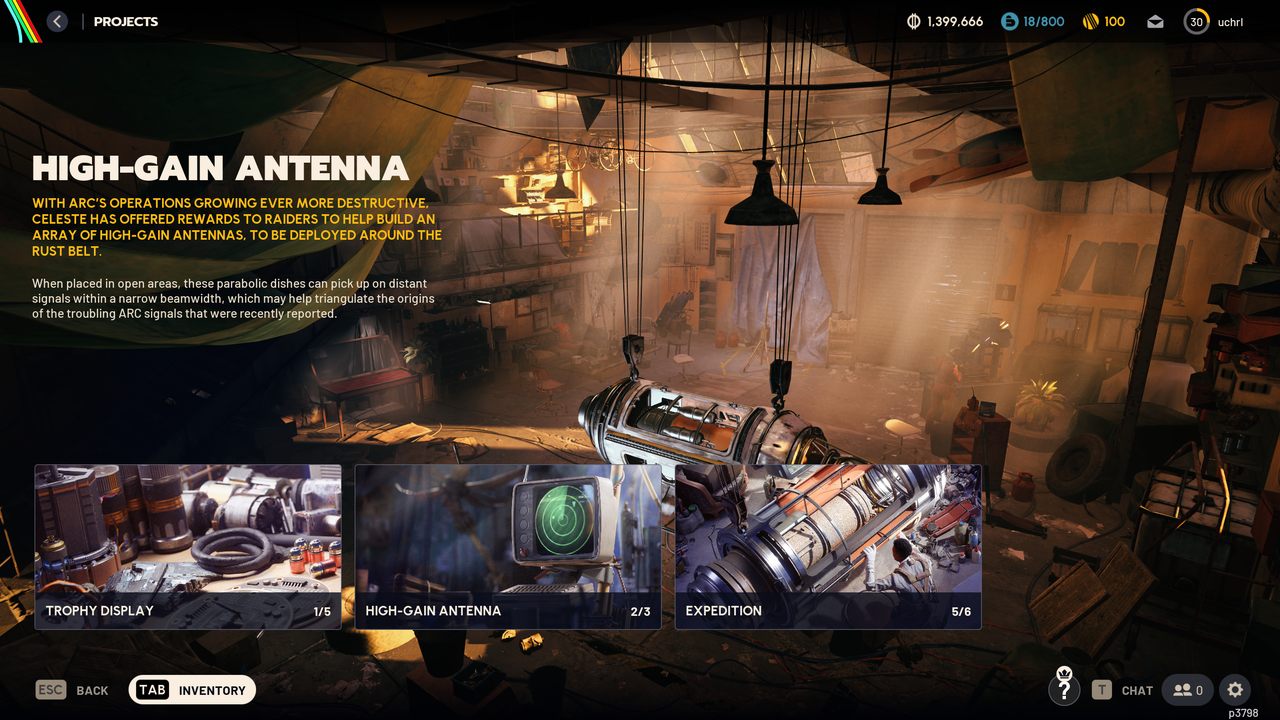The width and height of the screenshot is (1280, 720).
Task: Click the yellow striped currency icon
Action: [1091, 21]
